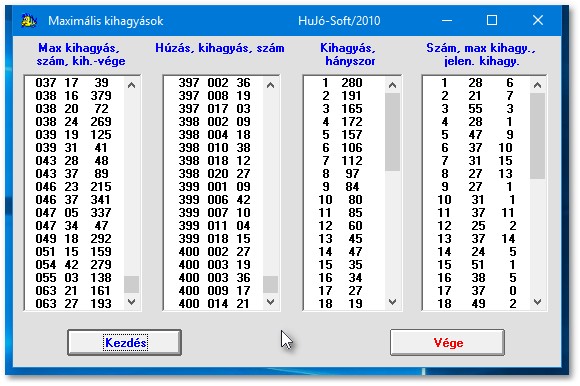Select row '400 003 36'
Screen dimensions: 580x386
tap(214, 277)
